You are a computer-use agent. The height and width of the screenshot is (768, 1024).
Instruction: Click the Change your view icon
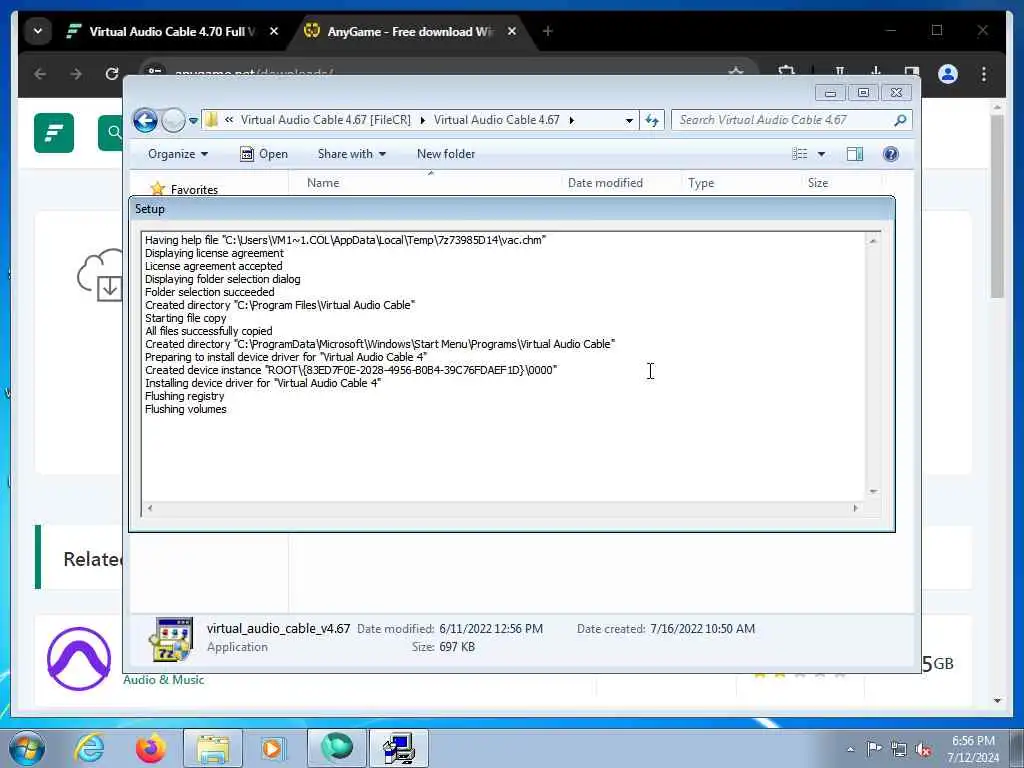click(x=800, y=154)
